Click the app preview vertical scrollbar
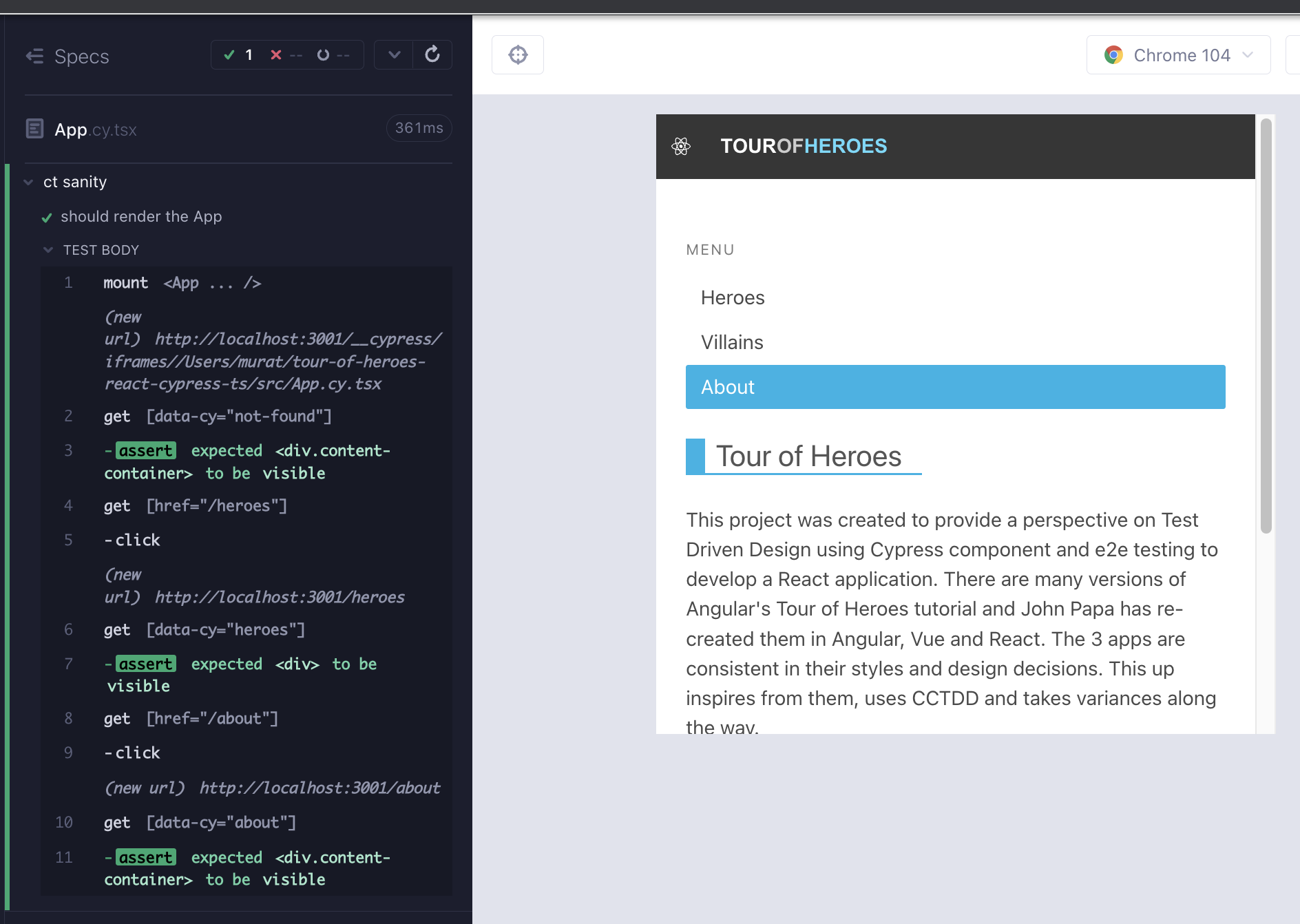This screenshot has height=924, width=1300. click(1266, 326)
